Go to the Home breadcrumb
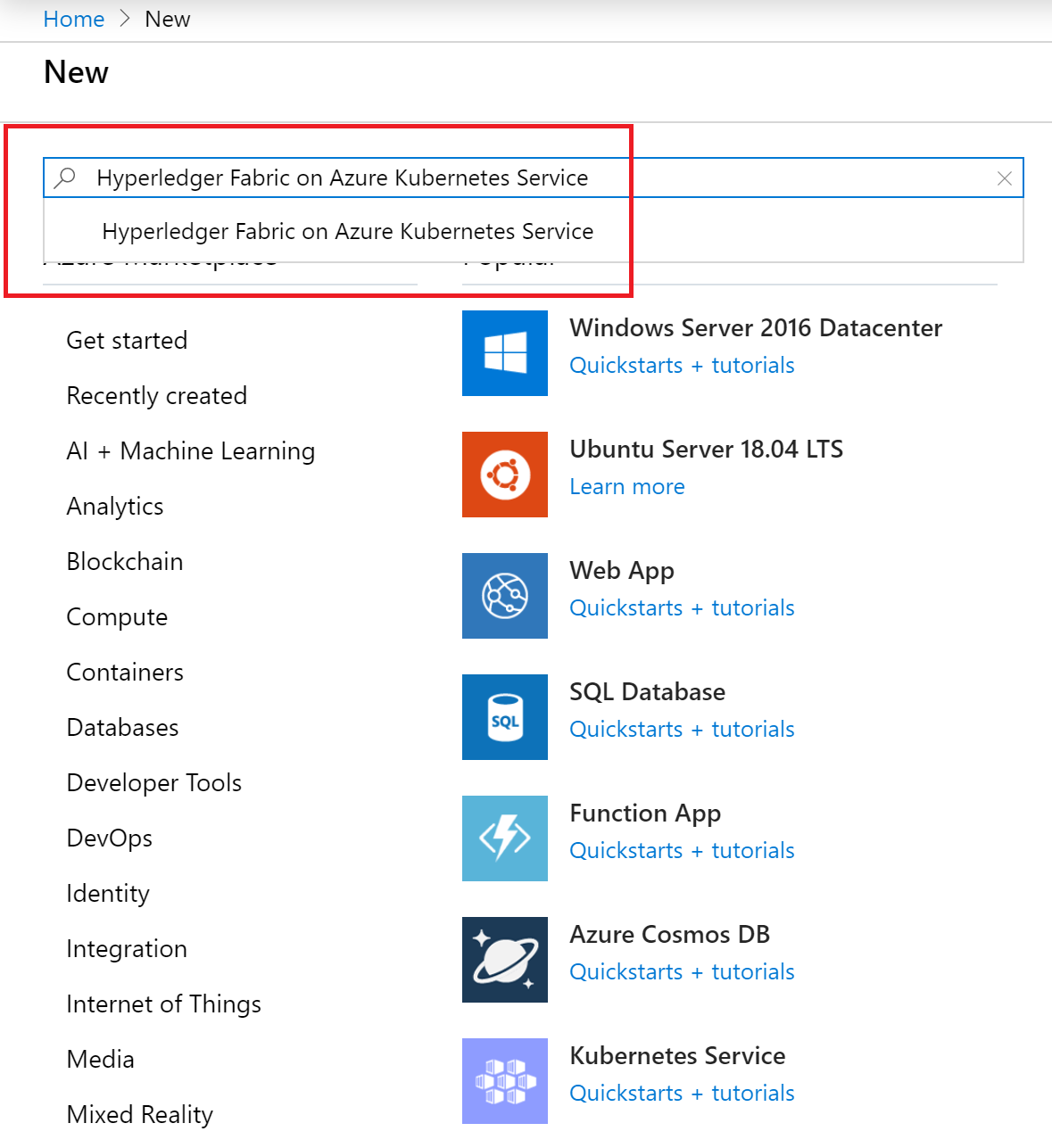The image size is (1052, 1148). click(74, 19)
